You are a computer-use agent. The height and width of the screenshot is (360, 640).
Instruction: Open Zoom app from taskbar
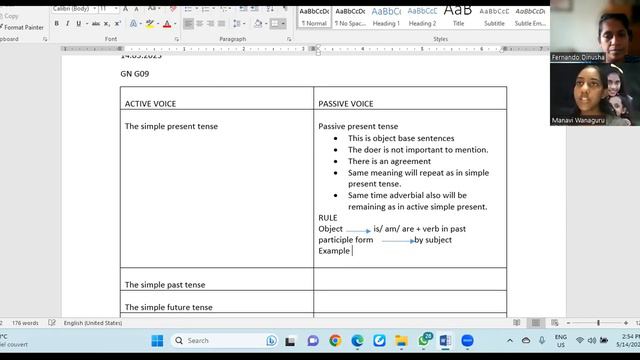[x=467, y=340]
